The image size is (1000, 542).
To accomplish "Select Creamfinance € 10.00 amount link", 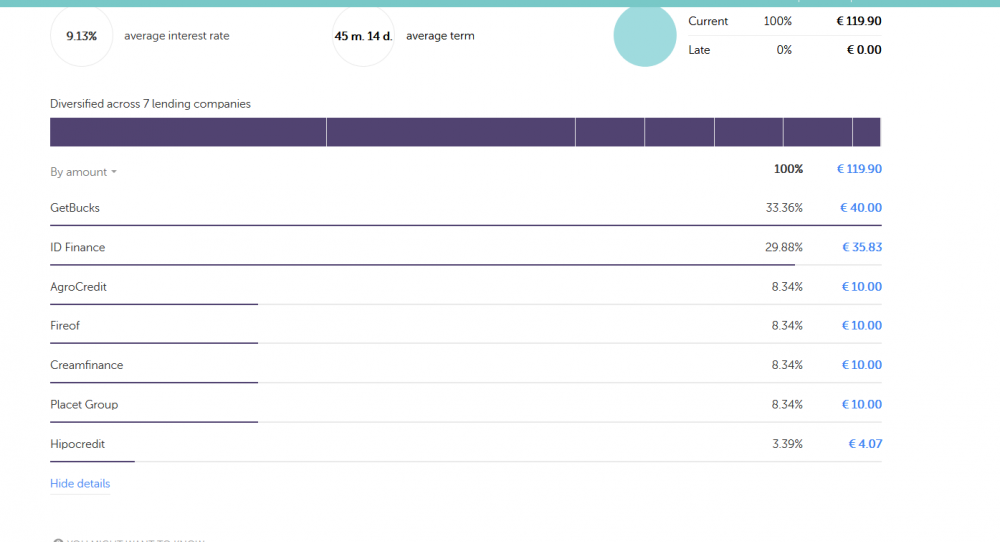I will coord(861,365).
